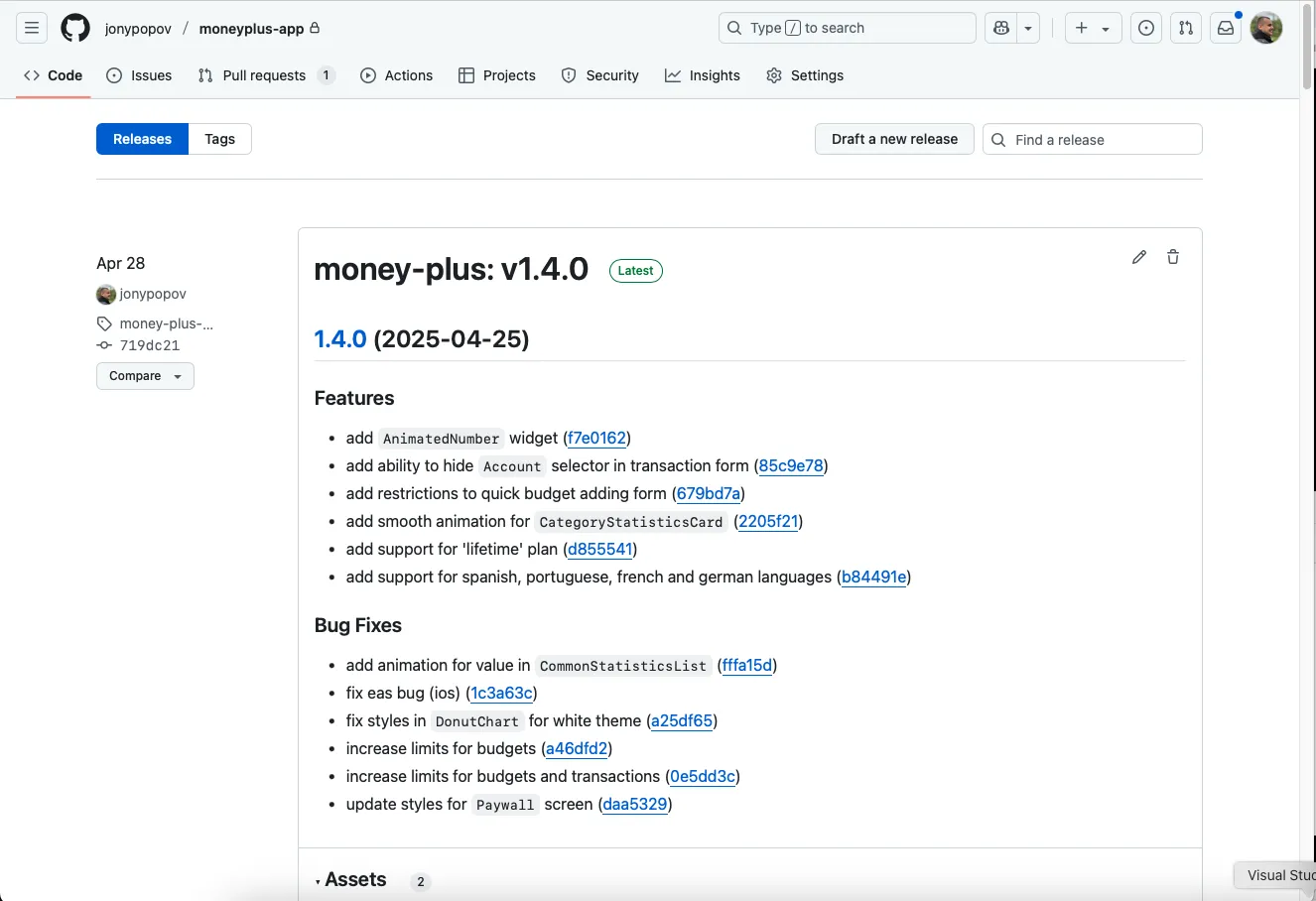Image resolution: width=1316 pixels, height=901 pixels.
Task: Open the user avatar menu
Action: tap(1266, 28)
